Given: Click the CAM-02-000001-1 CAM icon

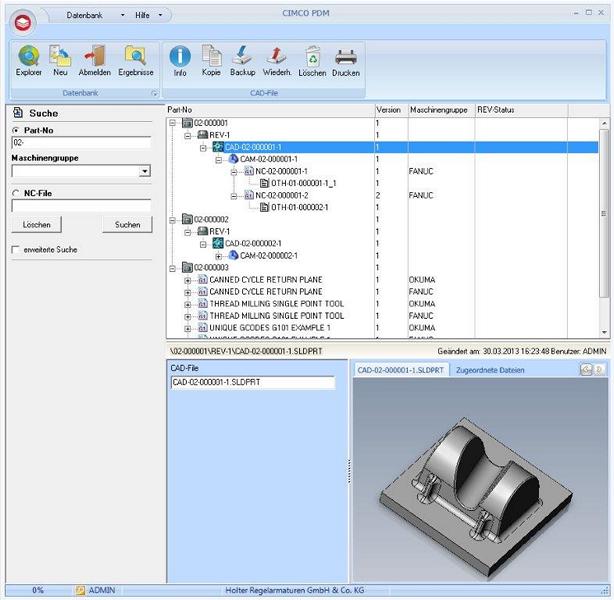Looking at the screenshot, I should pyautogui.click(x=233, y=159).
